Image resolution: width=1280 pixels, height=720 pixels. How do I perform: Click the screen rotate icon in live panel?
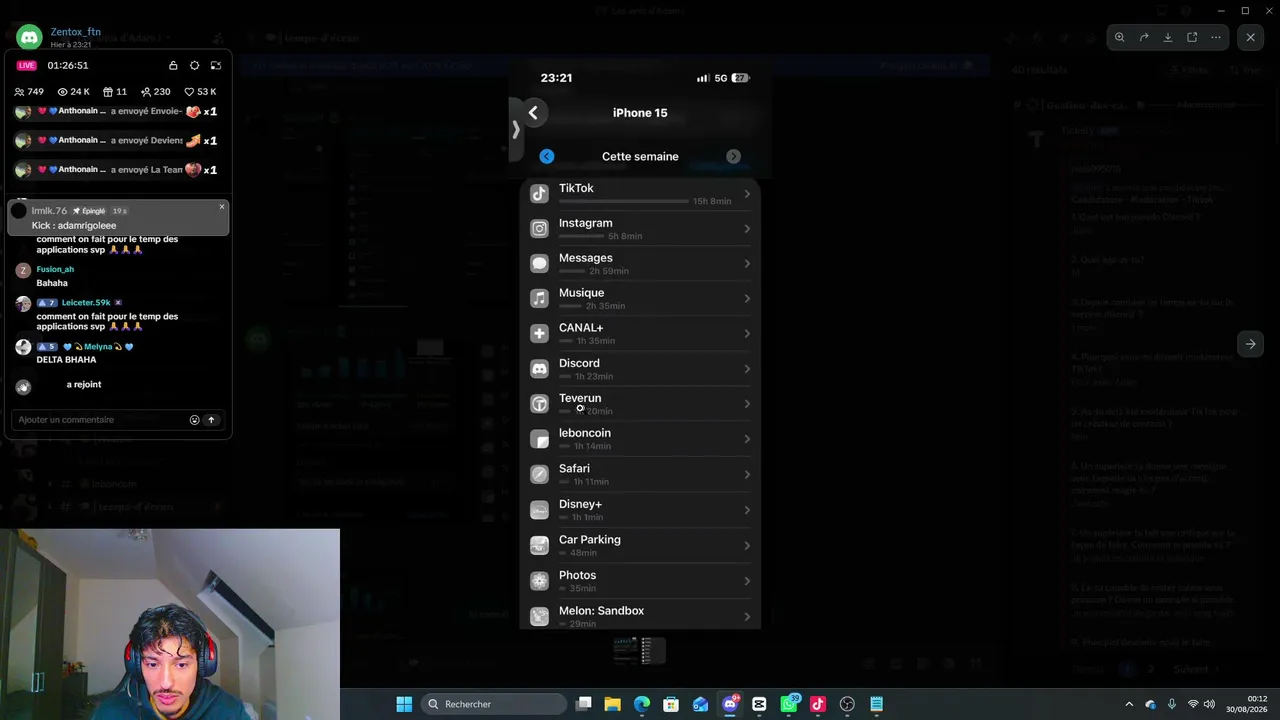coord(215,65)
